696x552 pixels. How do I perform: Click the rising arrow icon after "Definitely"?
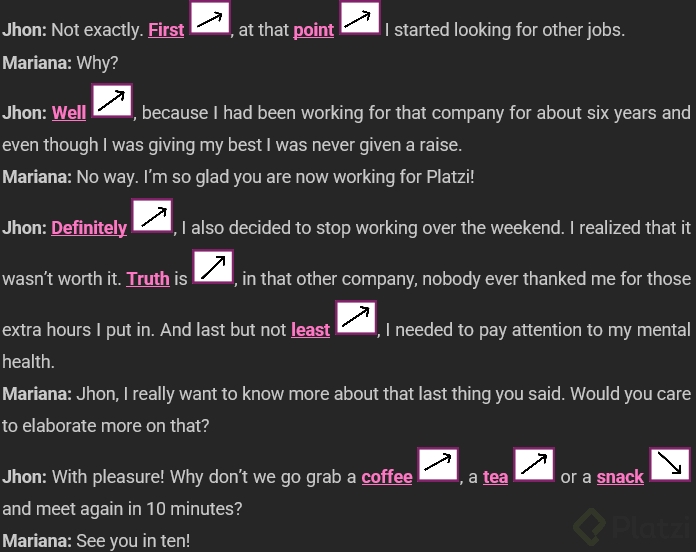[x=153, y=217]
